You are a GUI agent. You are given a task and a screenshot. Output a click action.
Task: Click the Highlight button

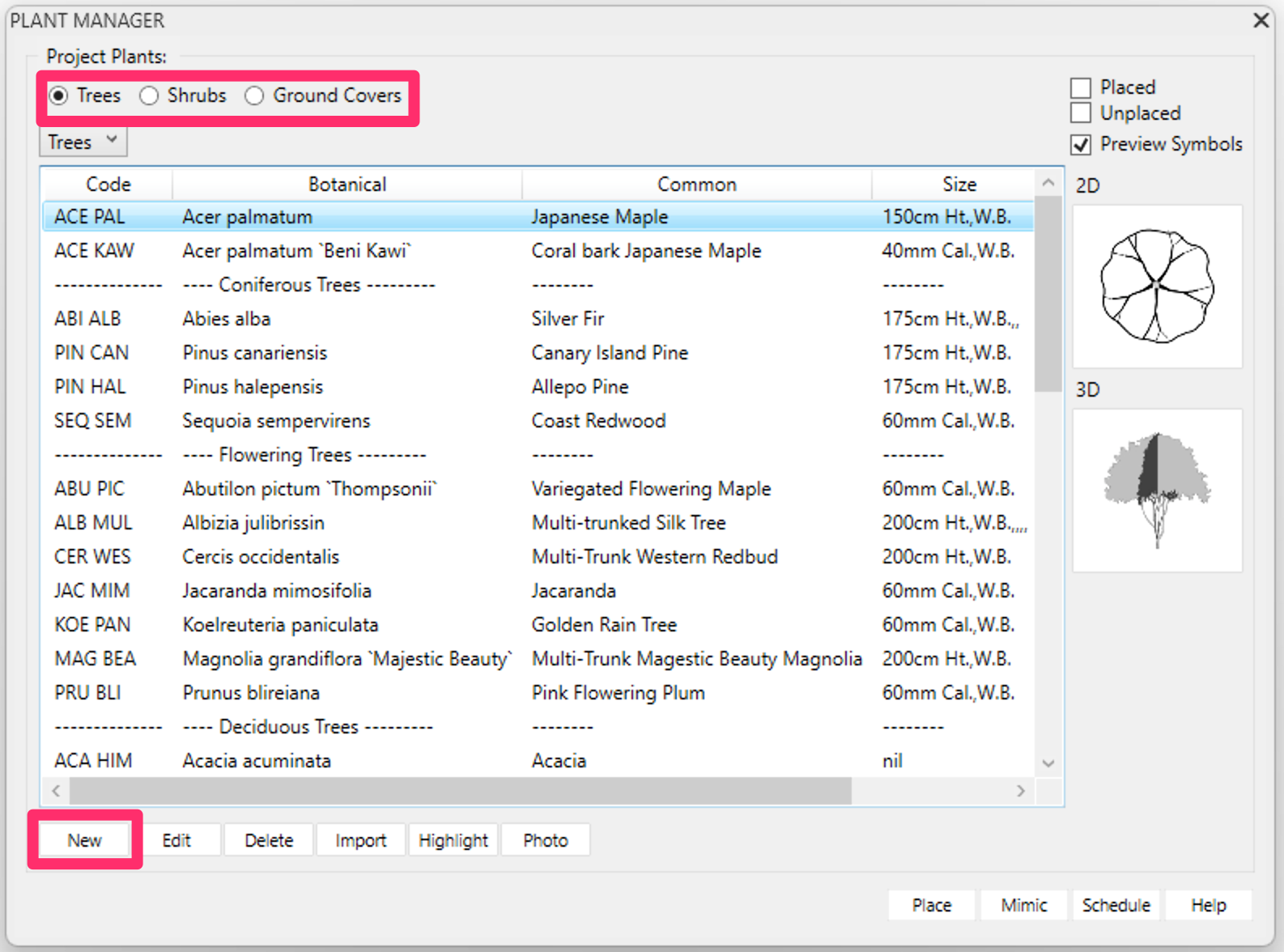click(453, 840)
